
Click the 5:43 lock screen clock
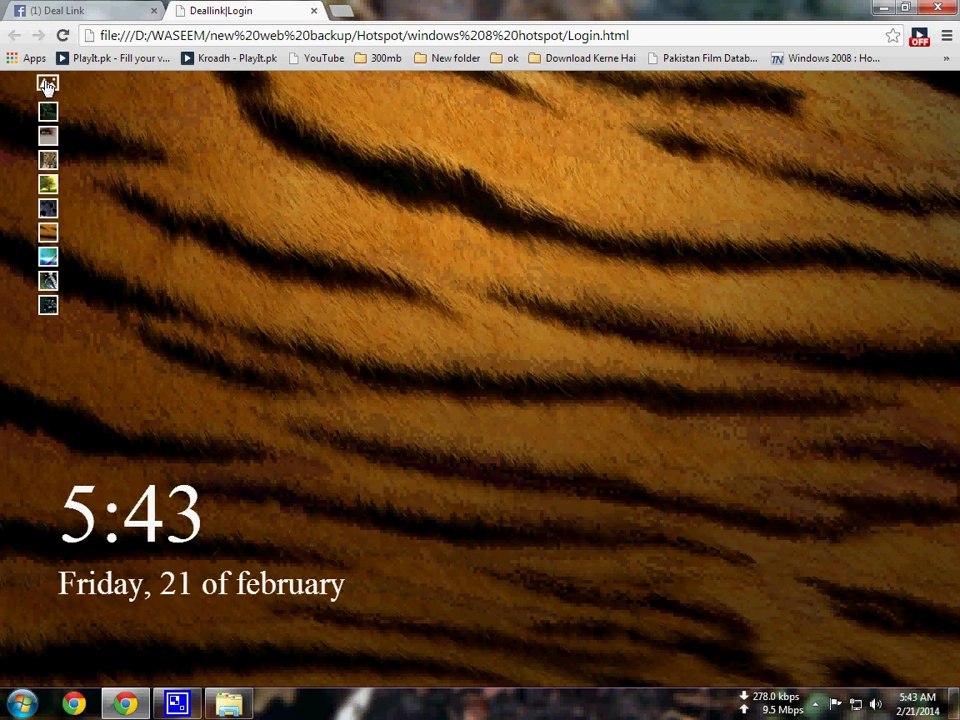(x=131, y=515)
